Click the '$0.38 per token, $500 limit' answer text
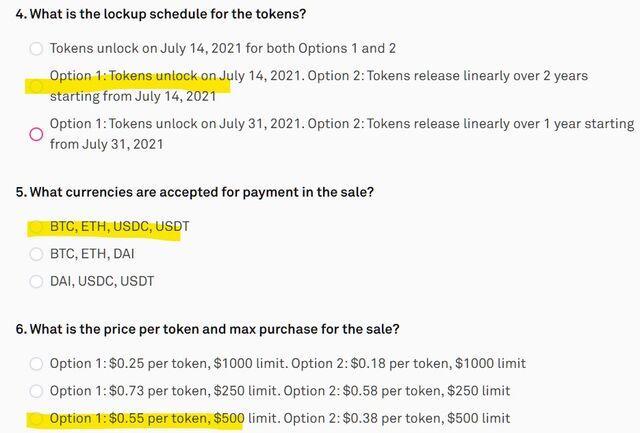Image resolution: width=640 pixels, height=433 pixels. pos(426,418)
